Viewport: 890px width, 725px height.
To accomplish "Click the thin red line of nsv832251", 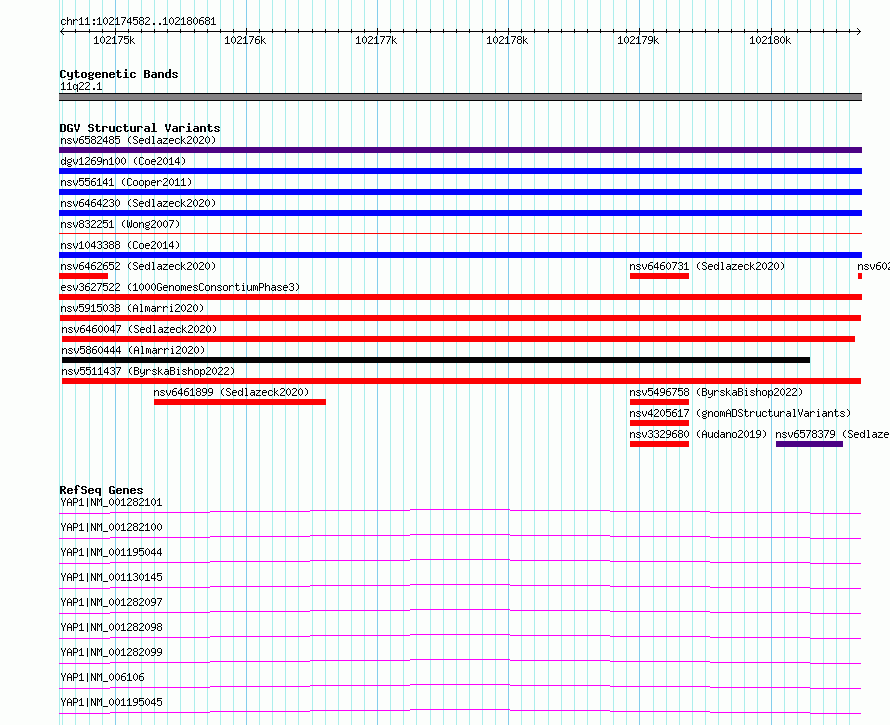I will point(460,233).
